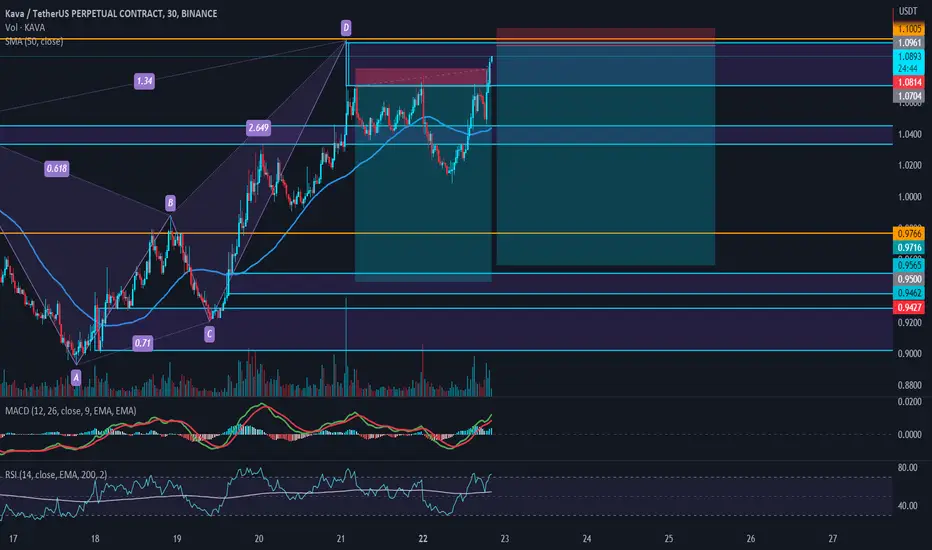Select the 0.618 ratio label
This screenshot has width=932, height=550.
tap(57, 169)
